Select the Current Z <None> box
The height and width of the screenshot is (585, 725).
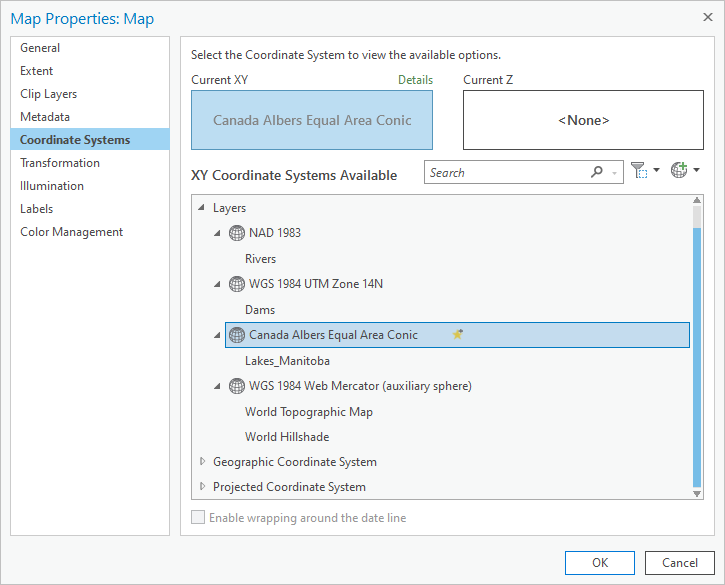pyautogui.click(x=583, y=120)
